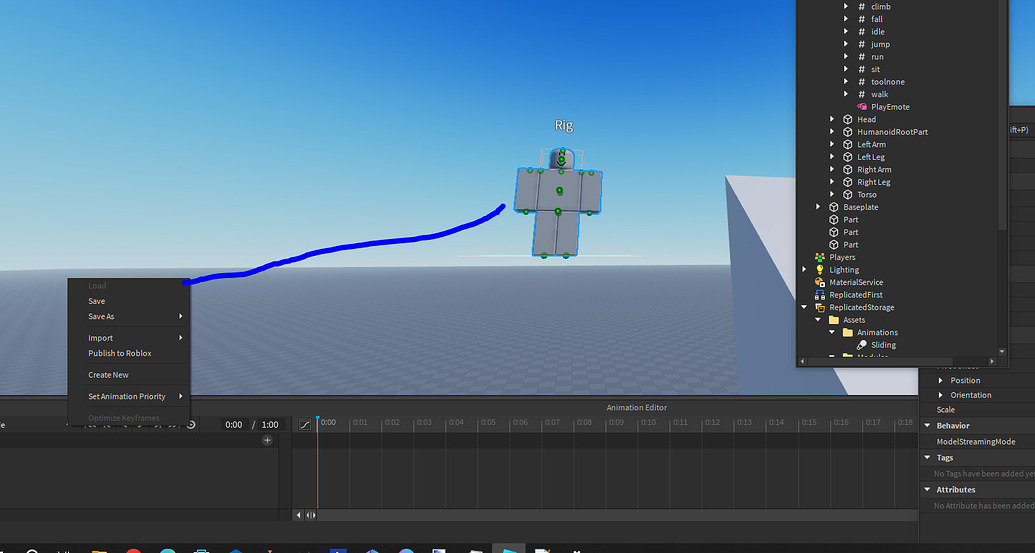The height and width of the screenshot is (553, 1035).
Task: Click the hash icon beside idle
Action: pyautogui.click(x=861, y=32)
